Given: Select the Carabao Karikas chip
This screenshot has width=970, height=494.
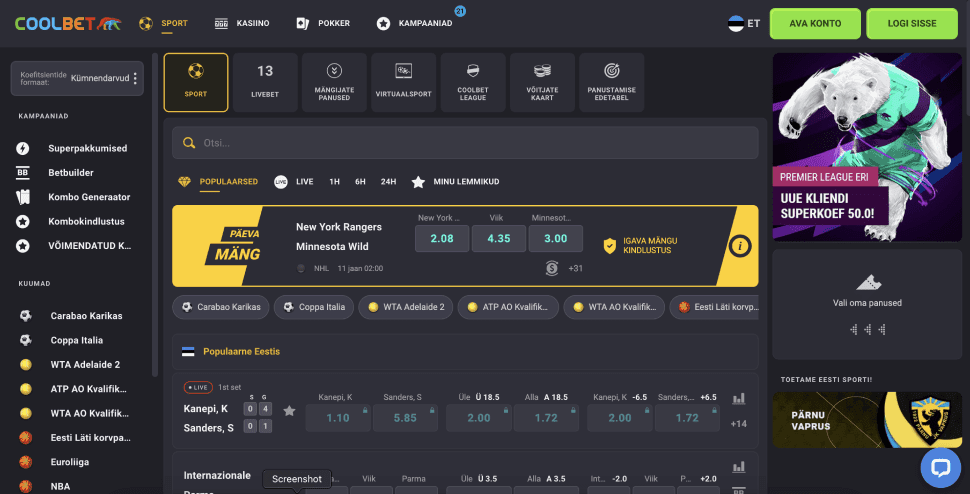Looking at the screenshot, I should tap(221, 307).
